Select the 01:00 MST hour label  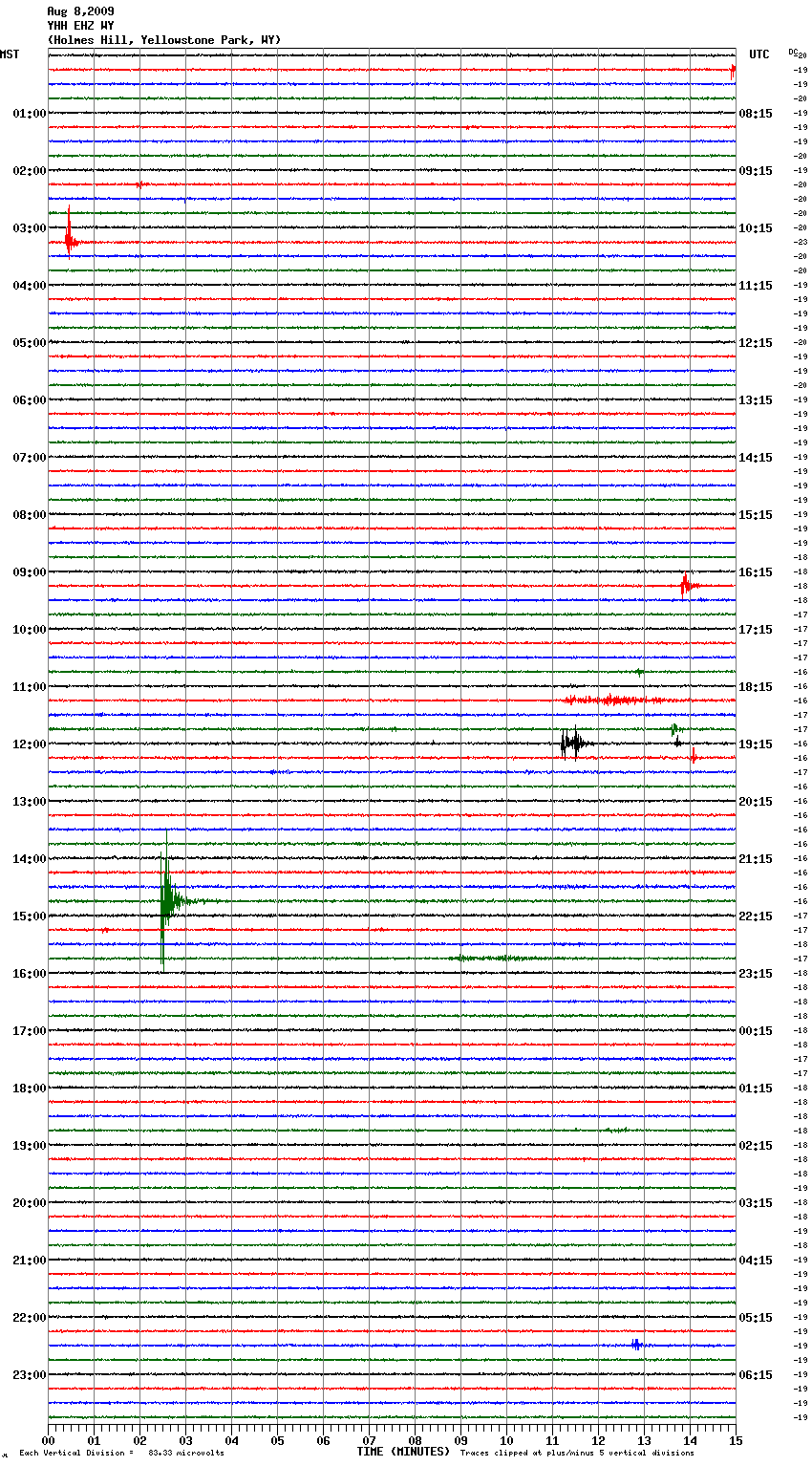[x=30, y=114]
